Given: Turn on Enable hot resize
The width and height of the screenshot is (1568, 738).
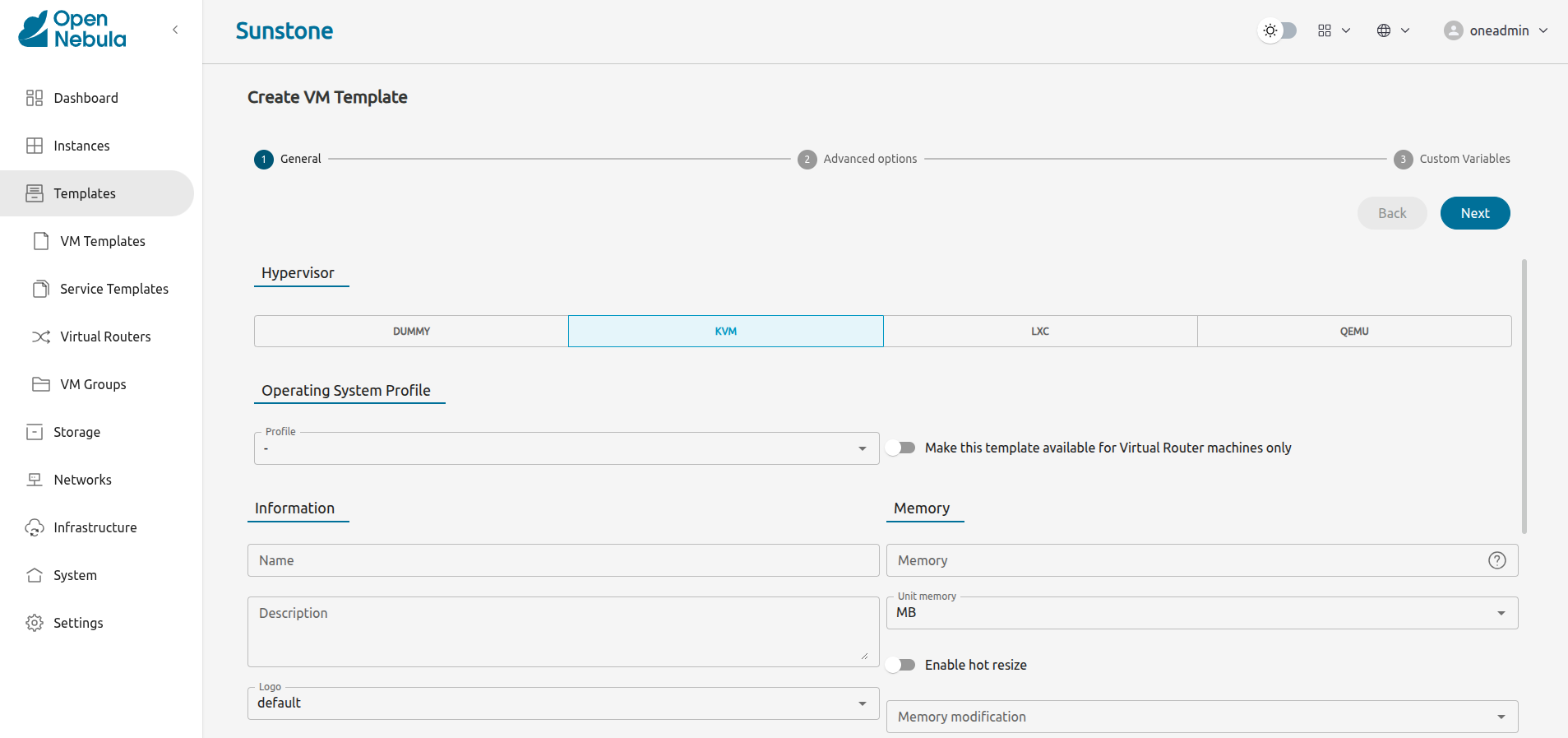Looking at the screenshot, I should pos(901,665).
